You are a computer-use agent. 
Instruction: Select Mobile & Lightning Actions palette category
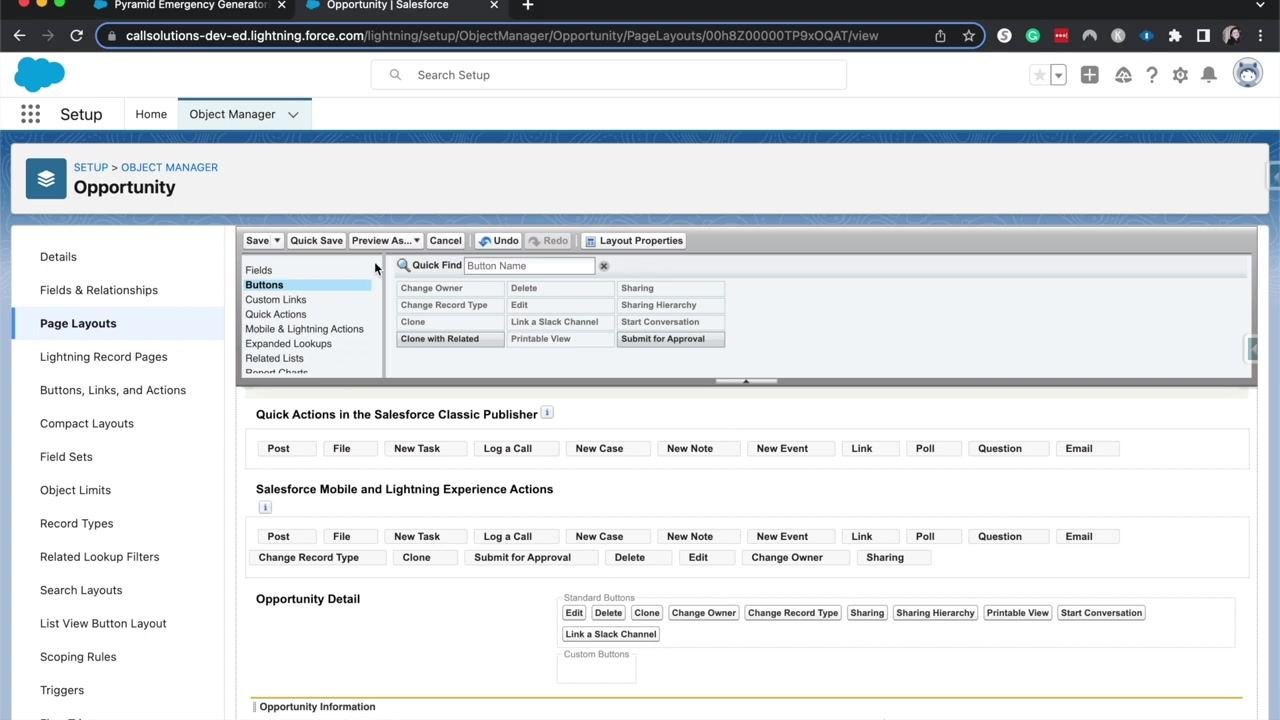305,329
